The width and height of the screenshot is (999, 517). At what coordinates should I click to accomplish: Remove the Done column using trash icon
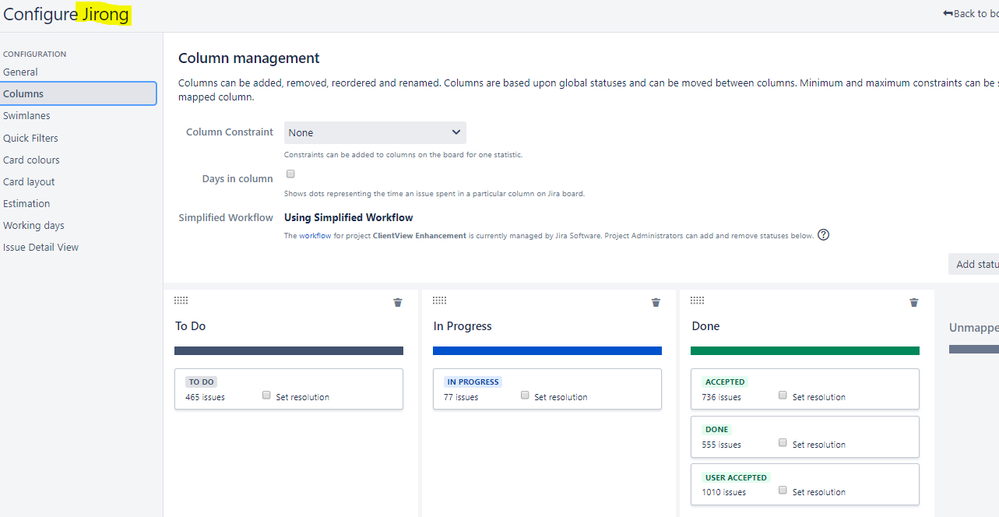(x=914, y=302)
